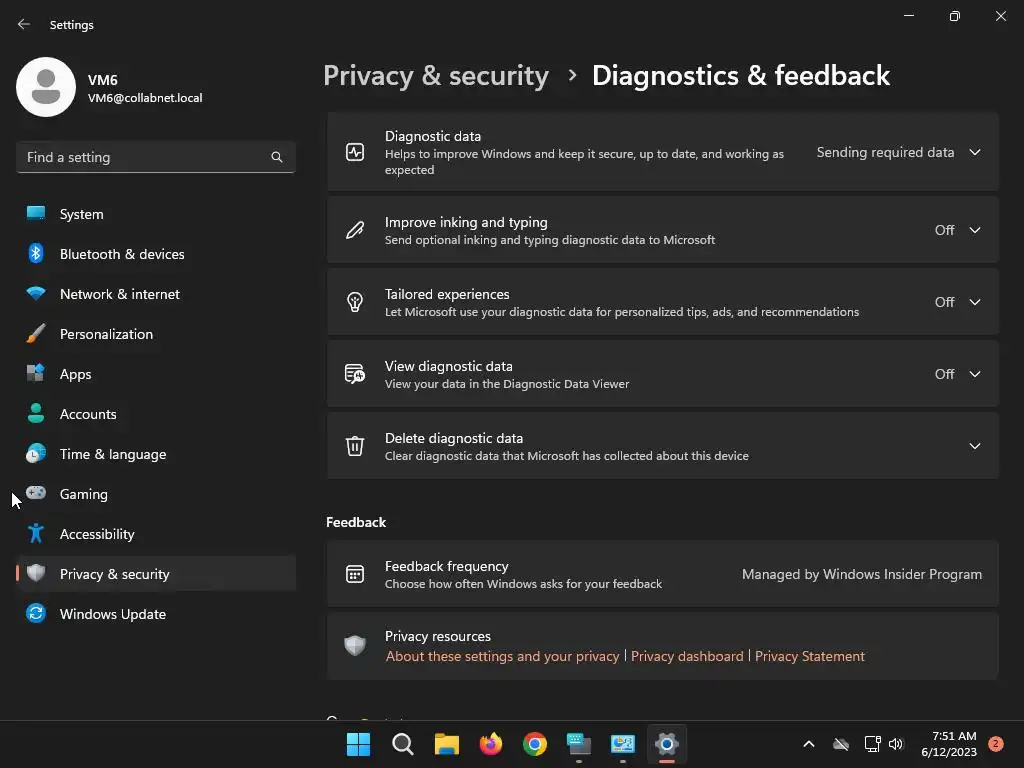This screenshot has width=1024, height=768.
Task: Click the Time & language clock globe icon
Action: point(36,453)
